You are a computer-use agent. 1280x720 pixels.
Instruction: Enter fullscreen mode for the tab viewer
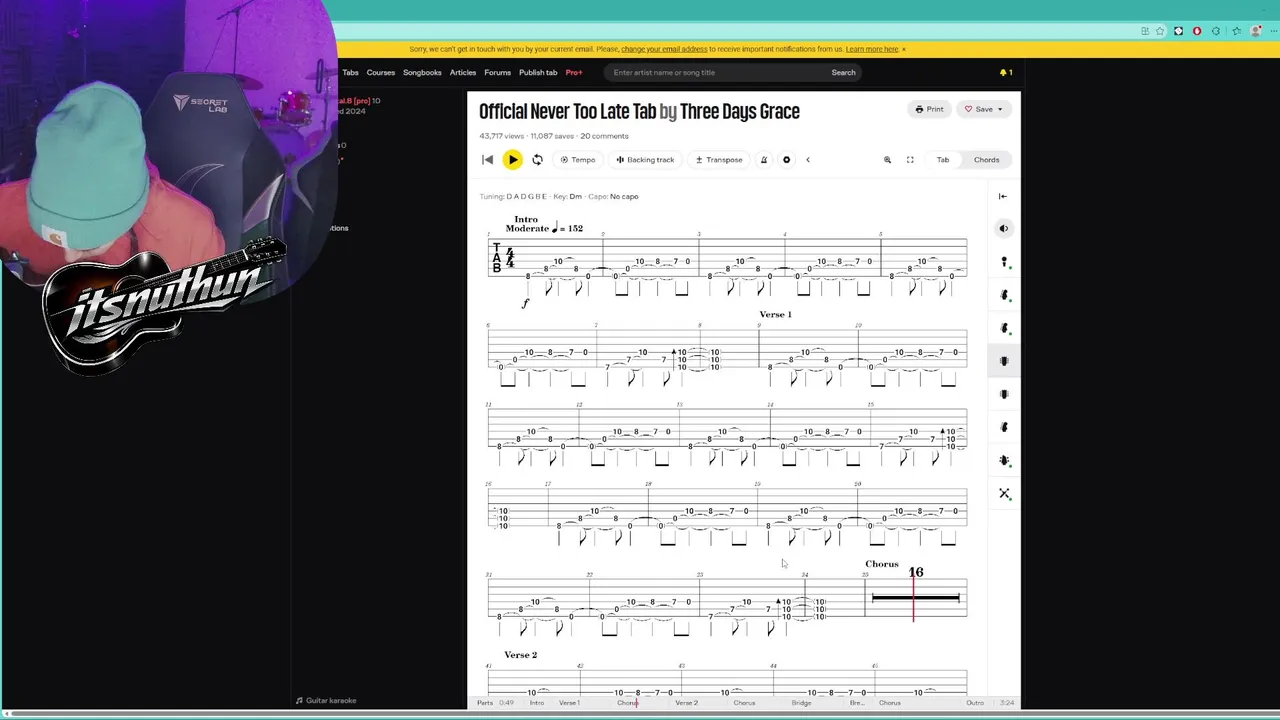(x=910, y=160)
